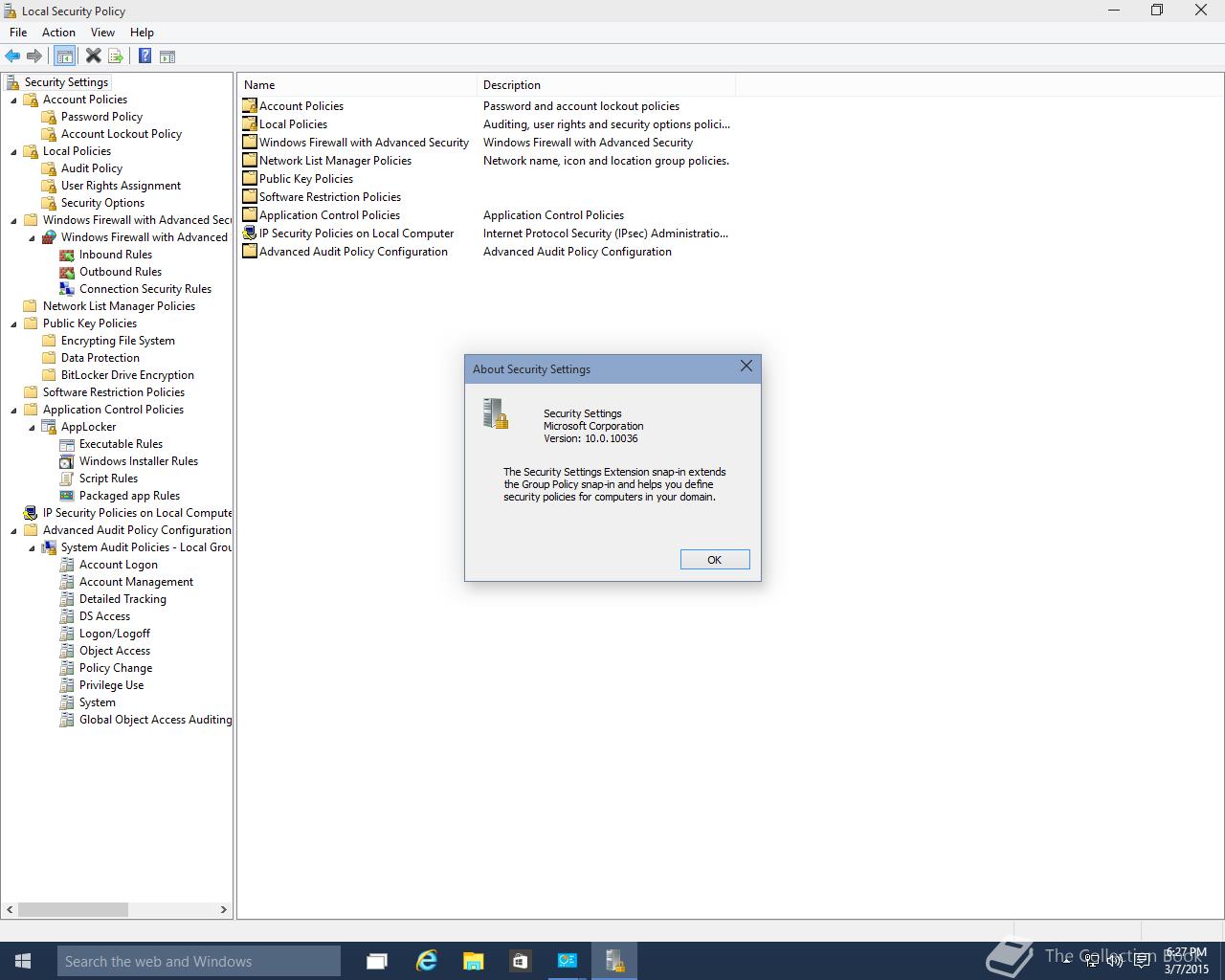Screen dimensions: 1225x980
Task: Click the Export List toolbar icon
Action: point(116,56)
